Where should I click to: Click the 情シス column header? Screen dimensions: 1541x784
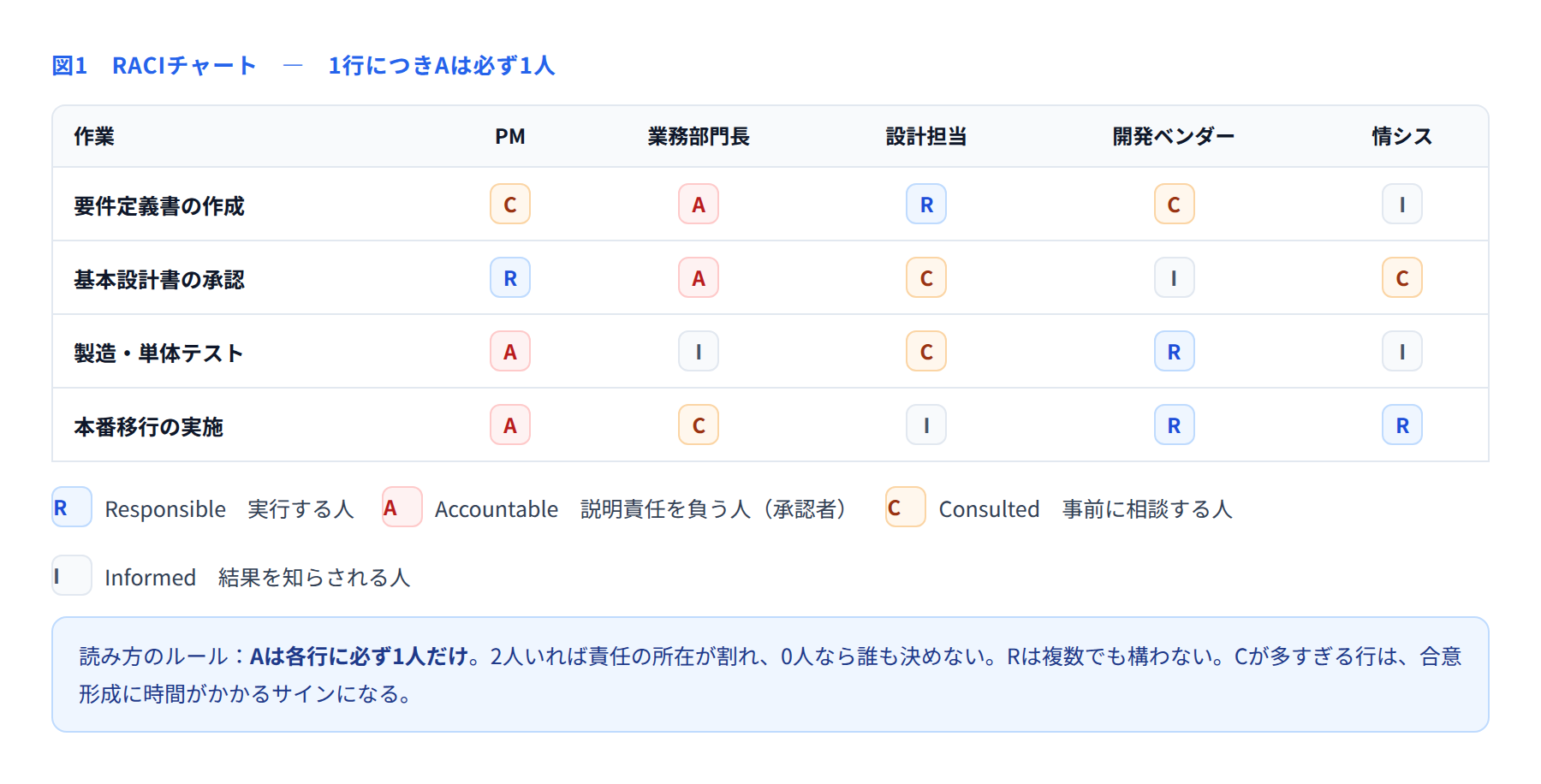(x=1402, y=137)
